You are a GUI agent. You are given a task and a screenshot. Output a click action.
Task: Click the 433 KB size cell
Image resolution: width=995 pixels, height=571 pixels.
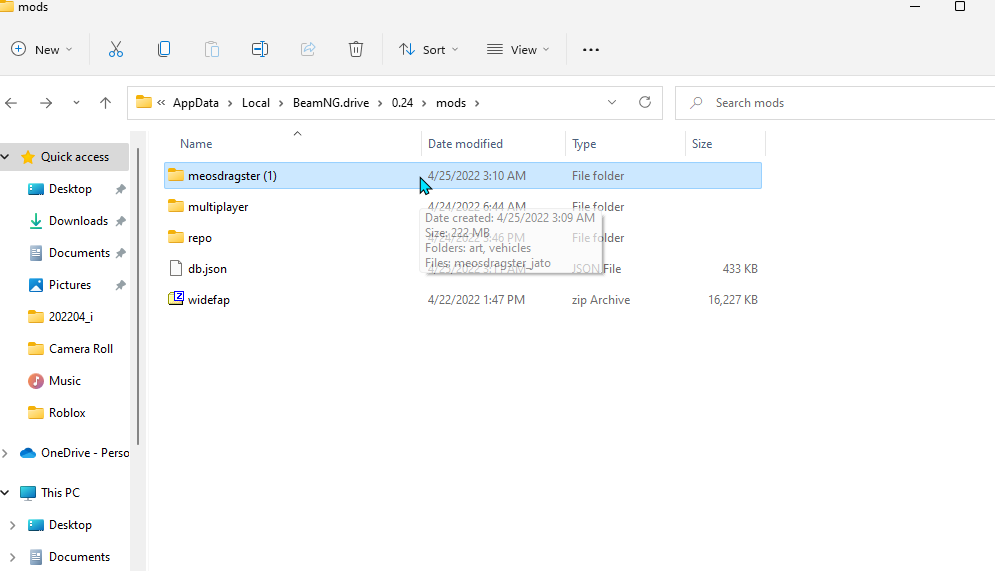pyautogui.click(x=740, y=269)
